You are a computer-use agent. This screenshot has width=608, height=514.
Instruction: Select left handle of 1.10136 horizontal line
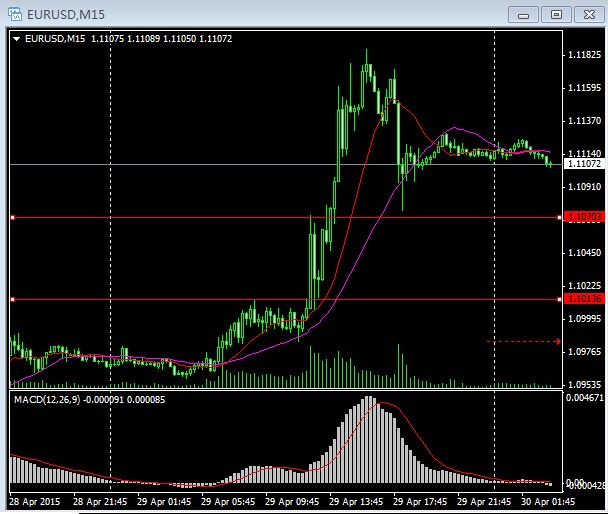[12, 299]
